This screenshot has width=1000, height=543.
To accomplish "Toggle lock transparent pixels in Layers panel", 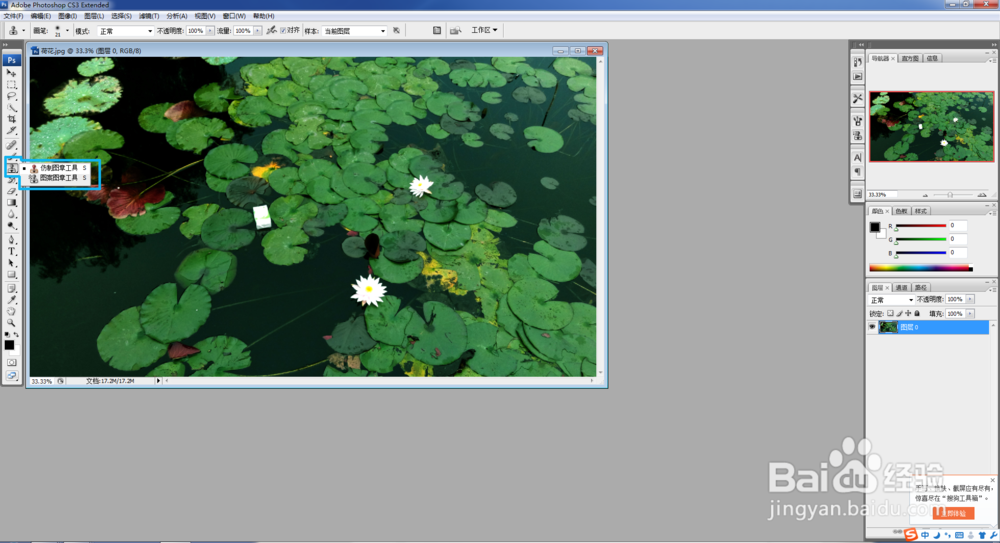I will [890, 314].
